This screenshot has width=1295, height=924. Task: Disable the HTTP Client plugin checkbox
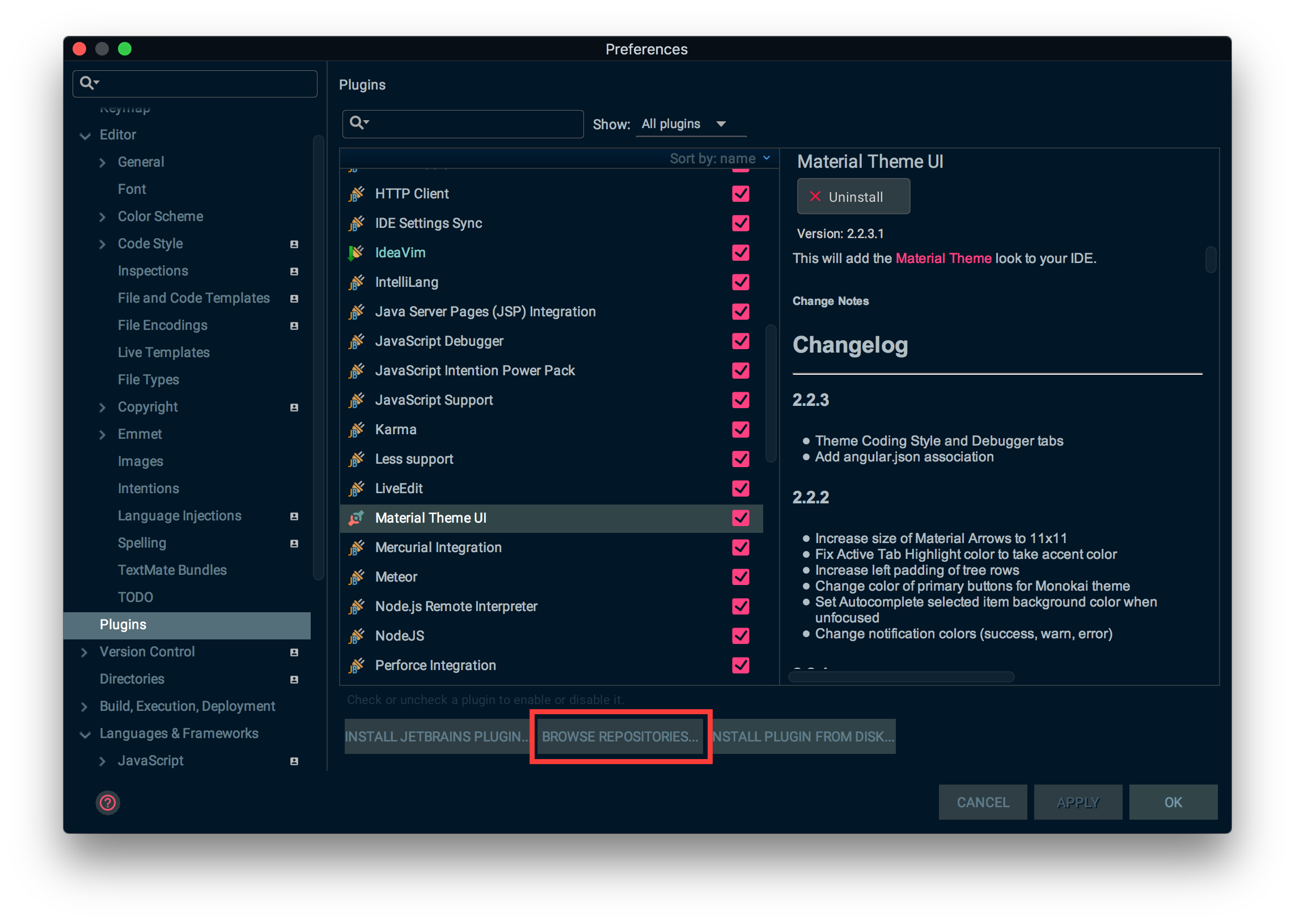tap(740, 193)
